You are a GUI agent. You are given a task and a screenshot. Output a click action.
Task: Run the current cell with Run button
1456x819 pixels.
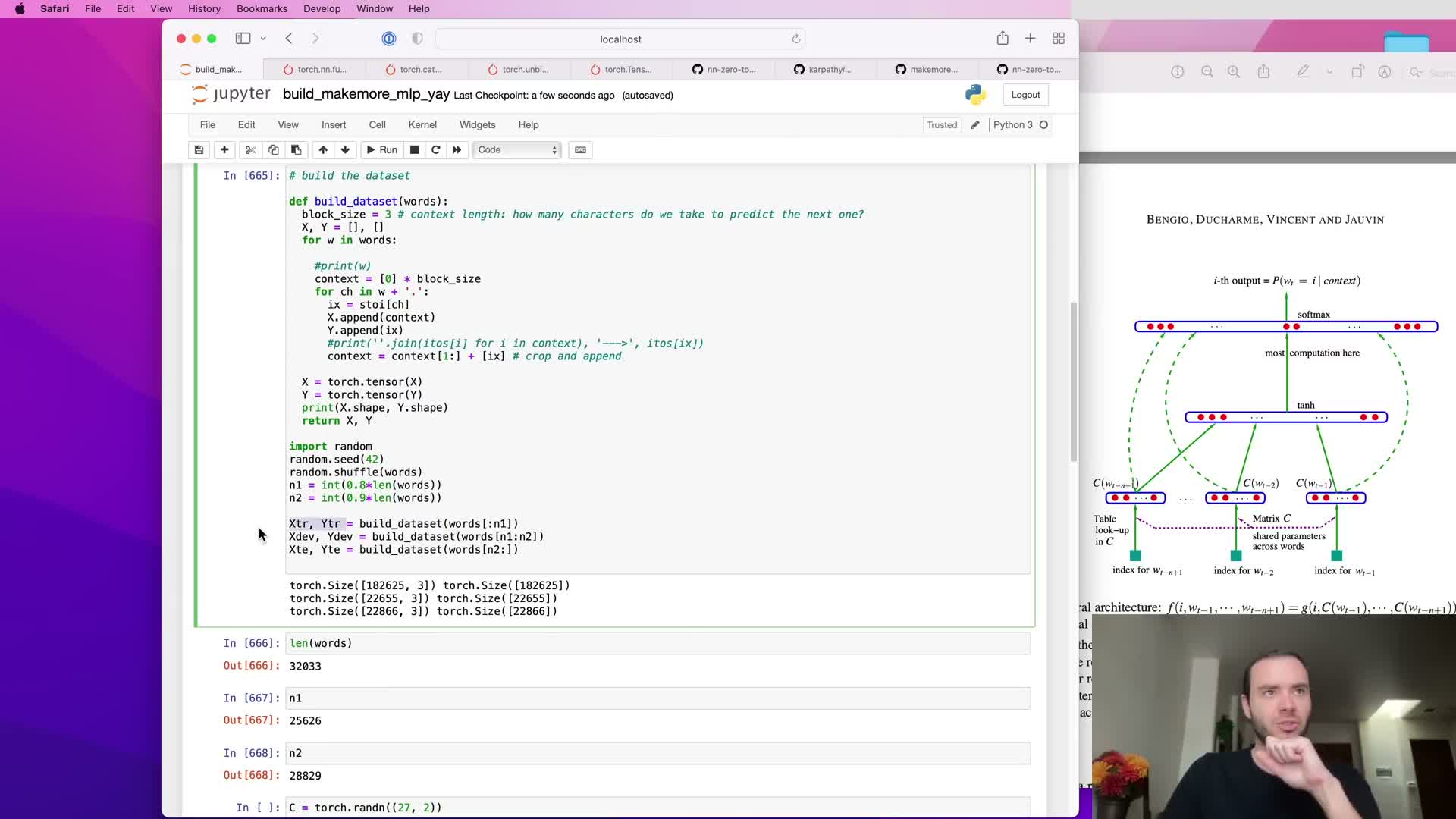pos(381,149)
